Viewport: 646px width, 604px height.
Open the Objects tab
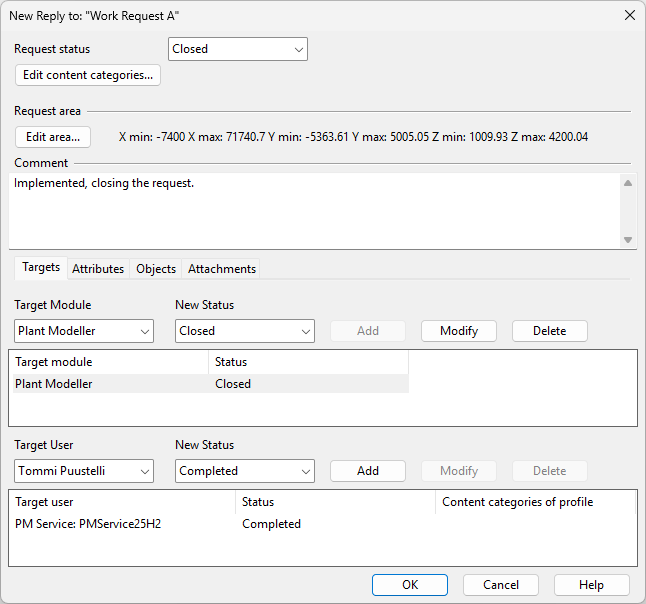156,269
